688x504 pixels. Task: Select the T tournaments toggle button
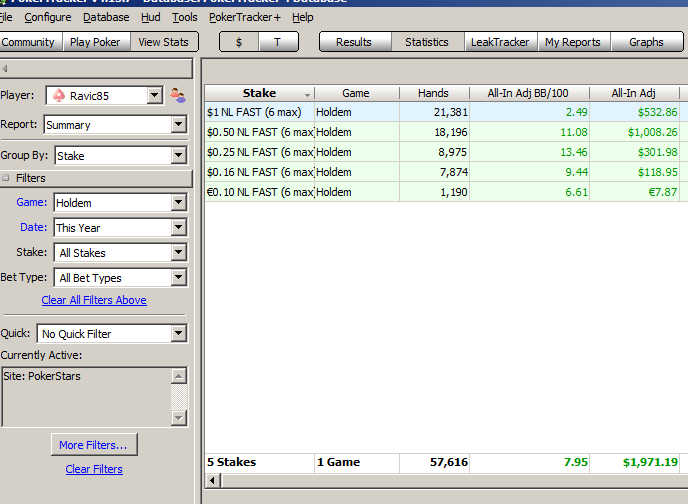pyautogui.click(x=278, y=42)
